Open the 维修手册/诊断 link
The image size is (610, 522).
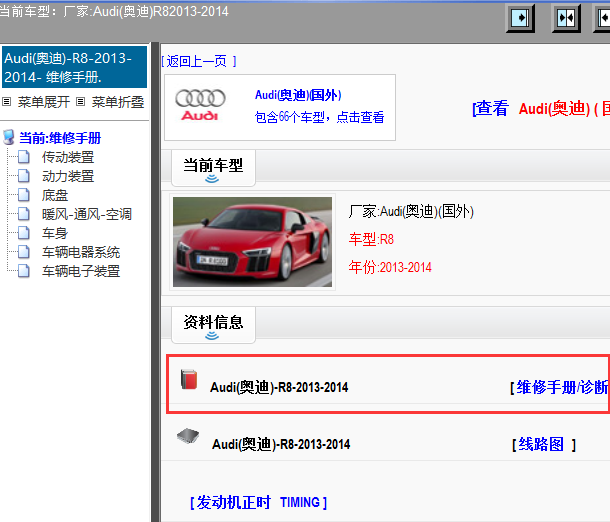[559, 387]
